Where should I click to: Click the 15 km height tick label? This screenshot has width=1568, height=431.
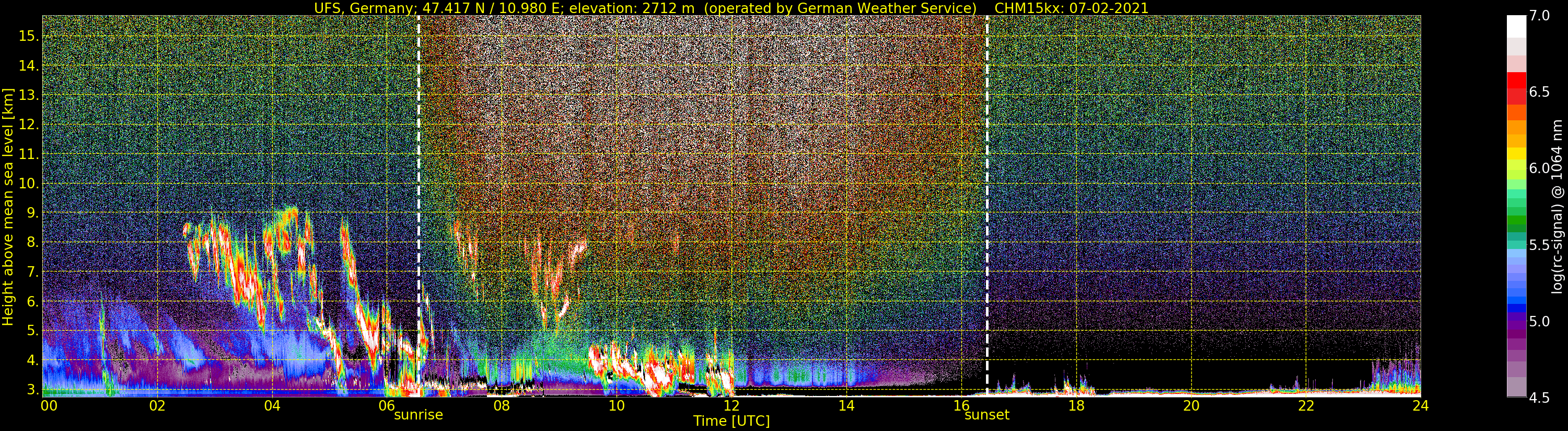[29, 36]
